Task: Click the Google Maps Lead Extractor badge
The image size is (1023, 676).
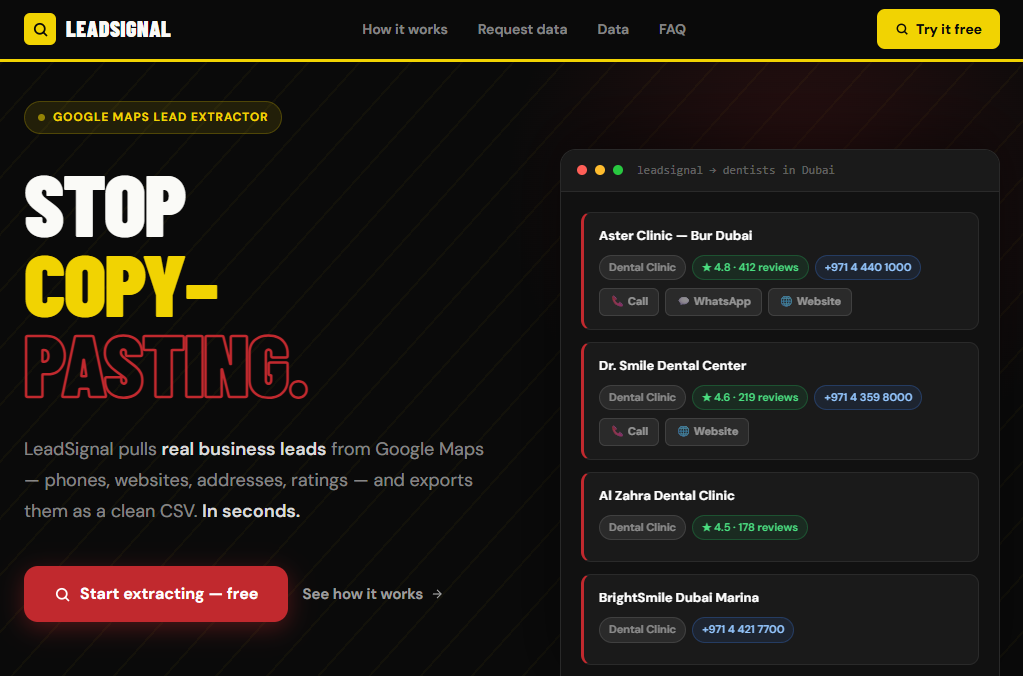Action: [153, 117]
